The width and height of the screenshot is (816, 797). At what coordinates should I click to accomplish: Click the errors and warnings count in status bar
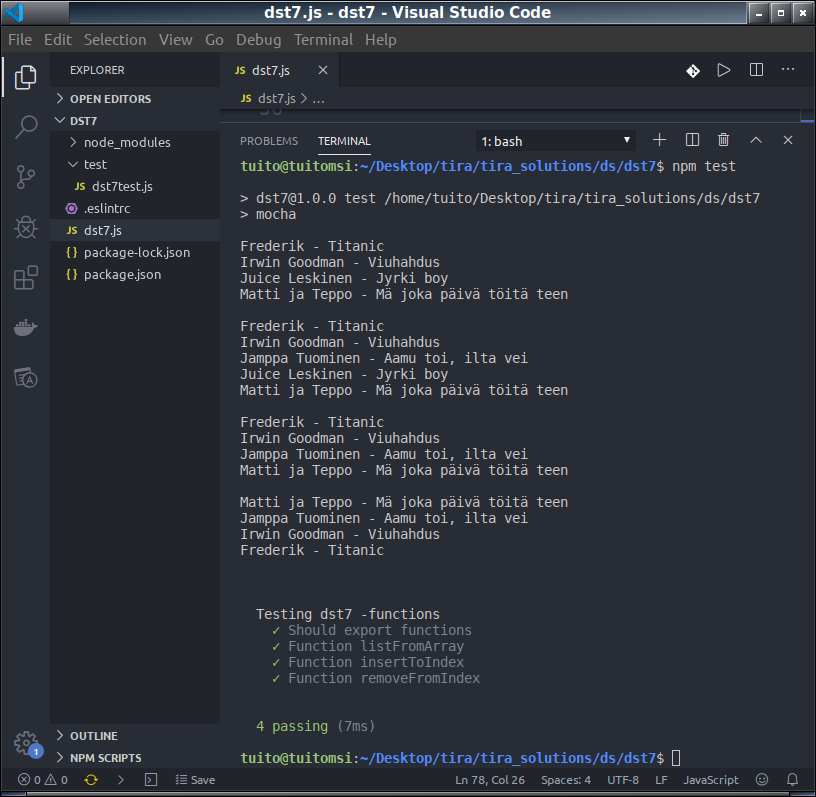(x=43, y=780)
